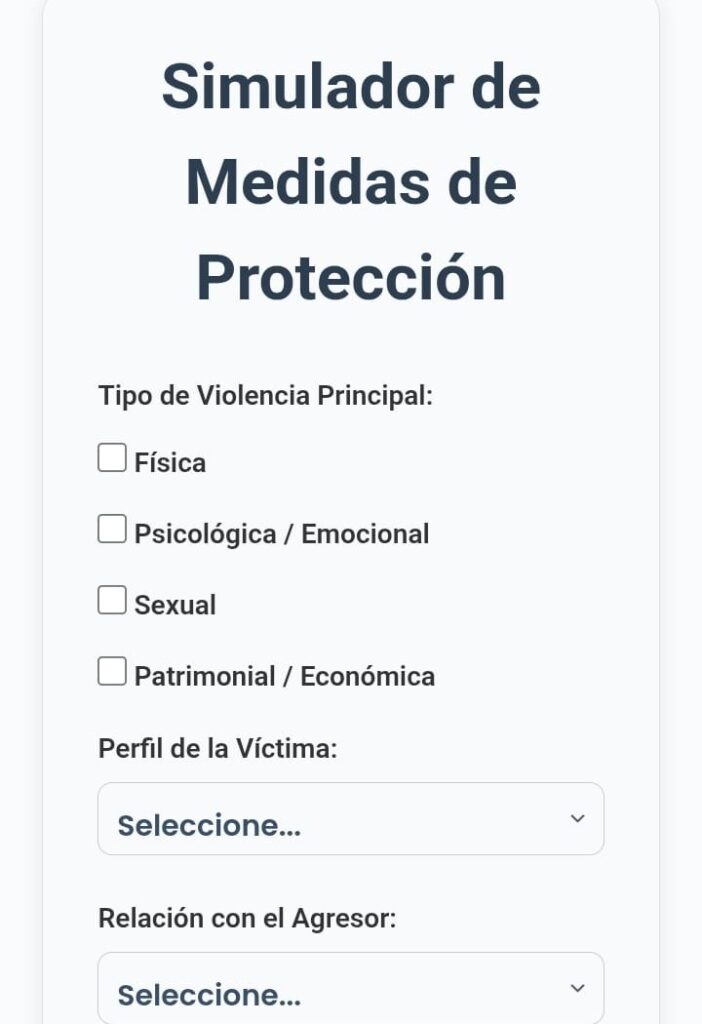
Task: Toggle the Patrimonial / Económica checkbox
Action: tap(112, 672)
